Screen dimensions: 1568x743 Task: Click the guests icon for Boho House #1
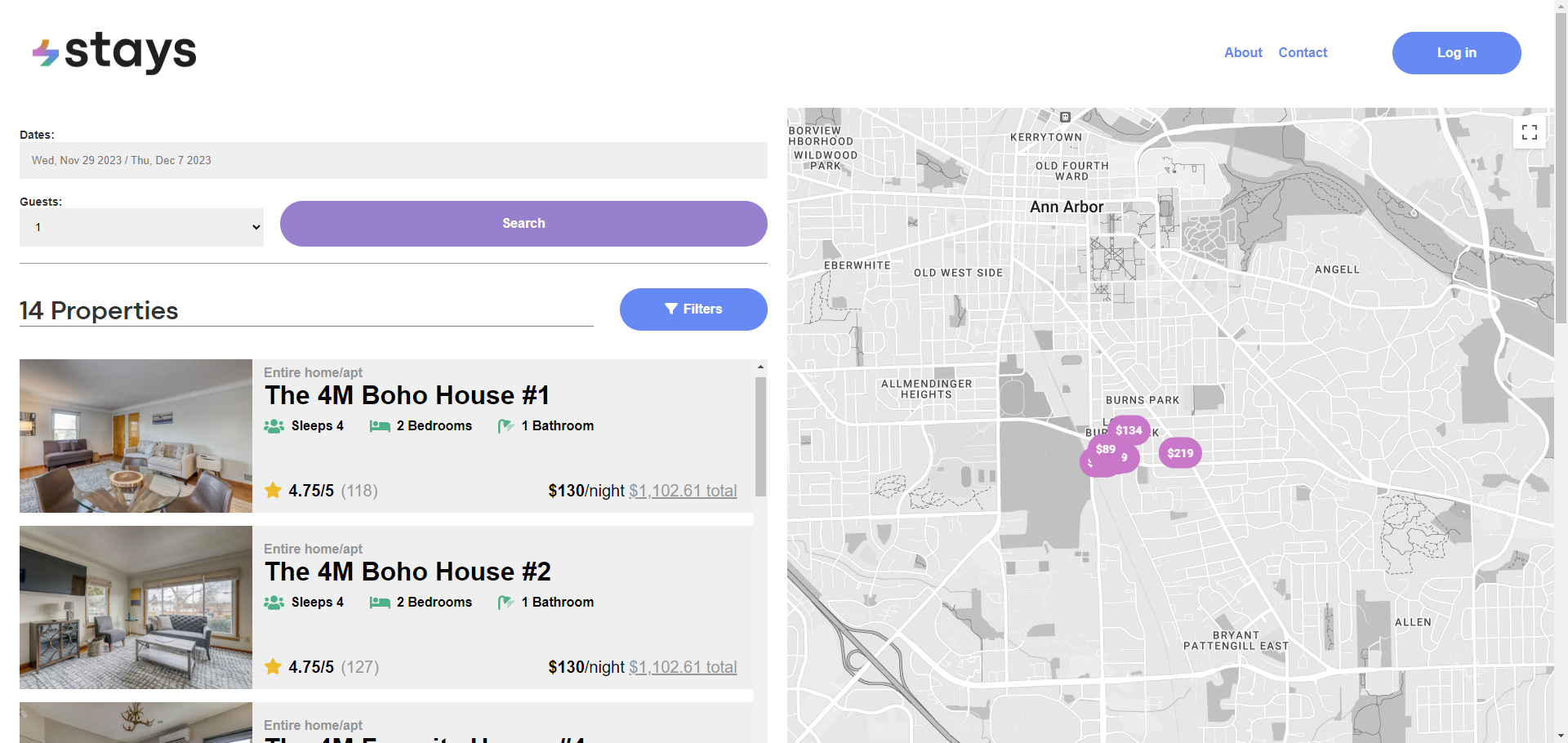point(274,426)
